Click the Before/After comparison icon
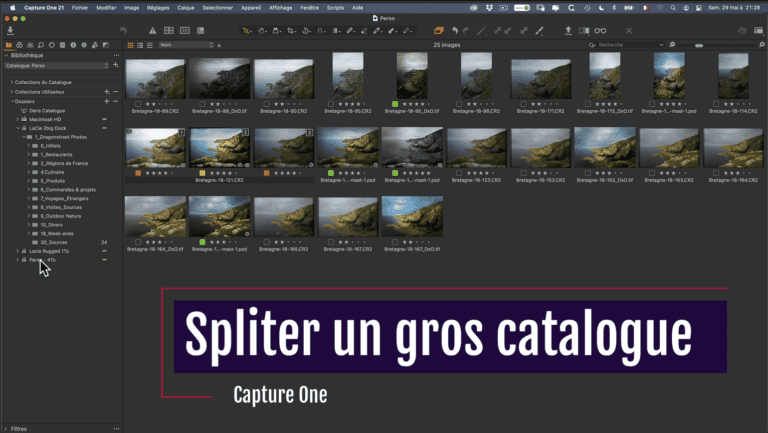 pos(584,30)
